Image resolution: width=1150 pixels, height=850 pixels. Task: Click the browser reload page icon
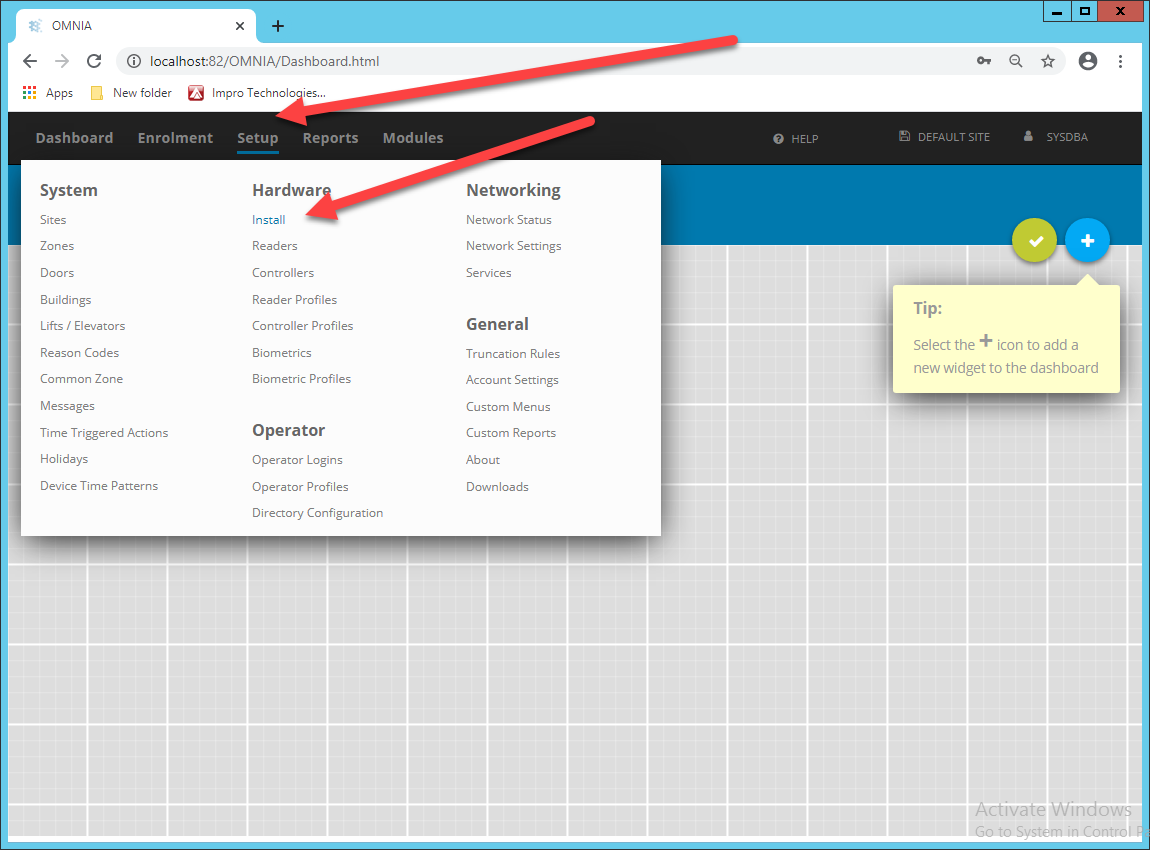(x=94, y=61)
